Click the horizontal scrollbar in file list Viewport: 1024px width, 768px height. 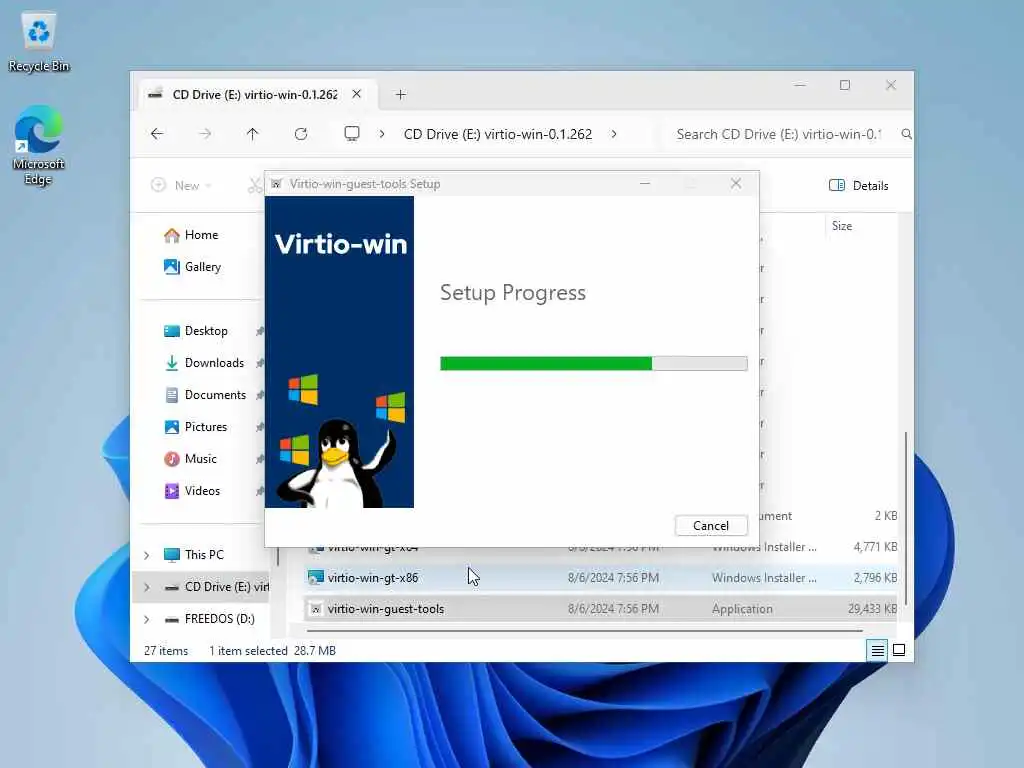pyautogui.click(x=584, y=631)
